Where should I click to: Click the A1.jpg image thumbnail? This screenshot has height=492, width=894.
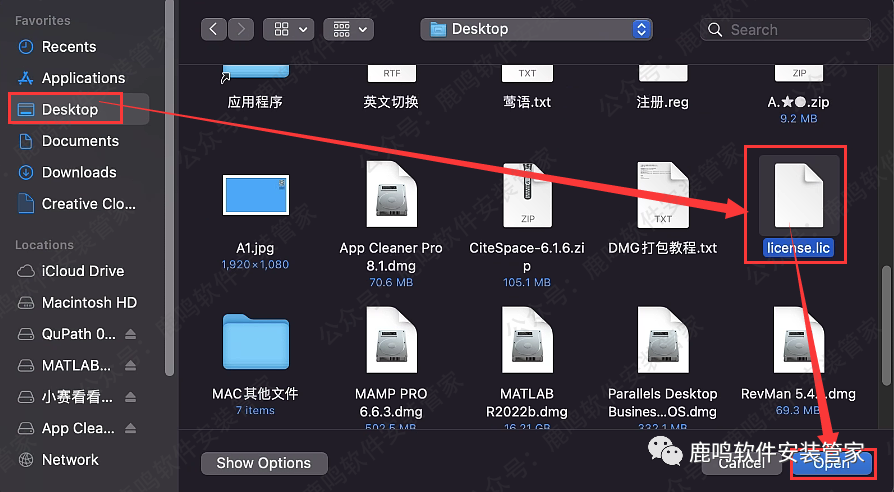[x=255, y=195]
